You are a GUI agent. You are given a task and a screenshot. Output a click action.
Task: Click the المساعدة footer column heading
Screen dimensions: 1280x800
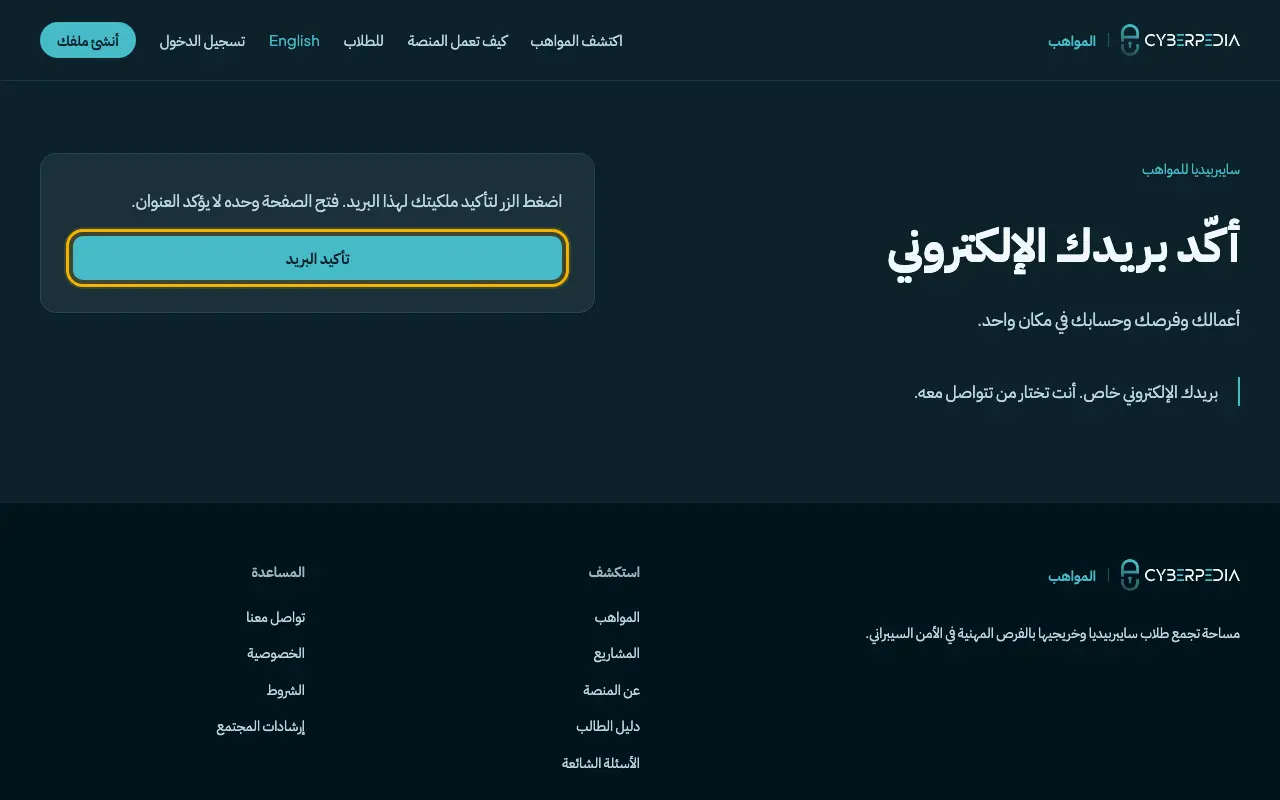[x=278, y=572]
